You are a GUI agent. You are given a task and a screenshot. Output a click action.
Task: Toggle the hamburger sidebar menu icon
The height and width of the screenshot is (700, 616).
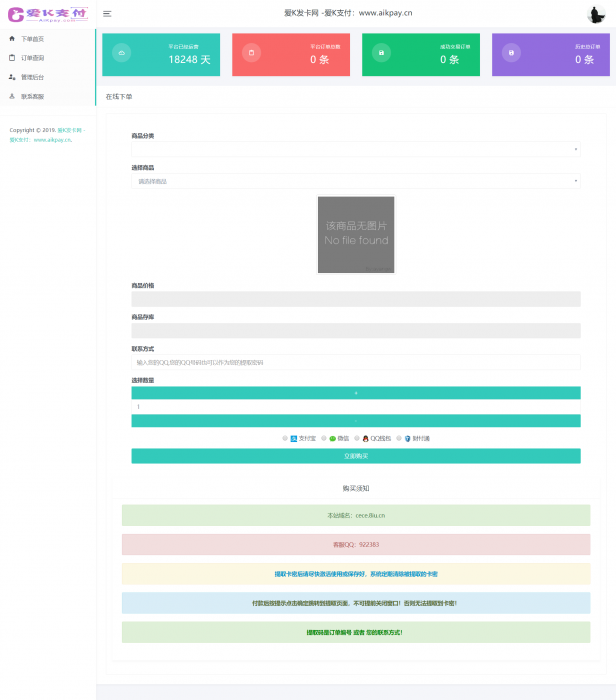point(107,14)
